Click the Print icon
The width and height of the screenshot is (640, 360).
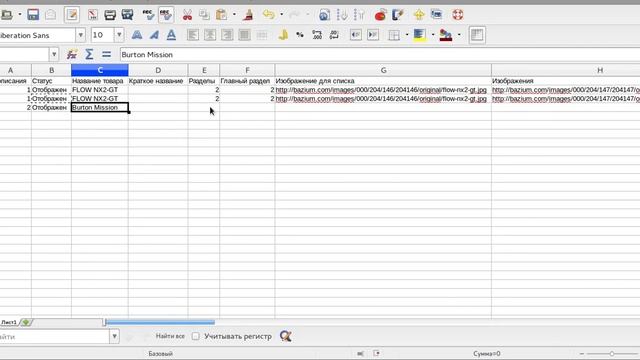coord(110,15)
